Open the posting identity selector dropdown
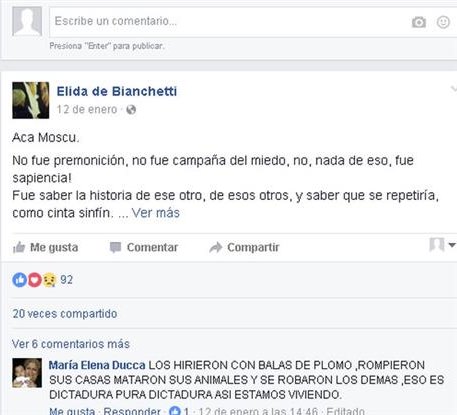 [442, 245]
